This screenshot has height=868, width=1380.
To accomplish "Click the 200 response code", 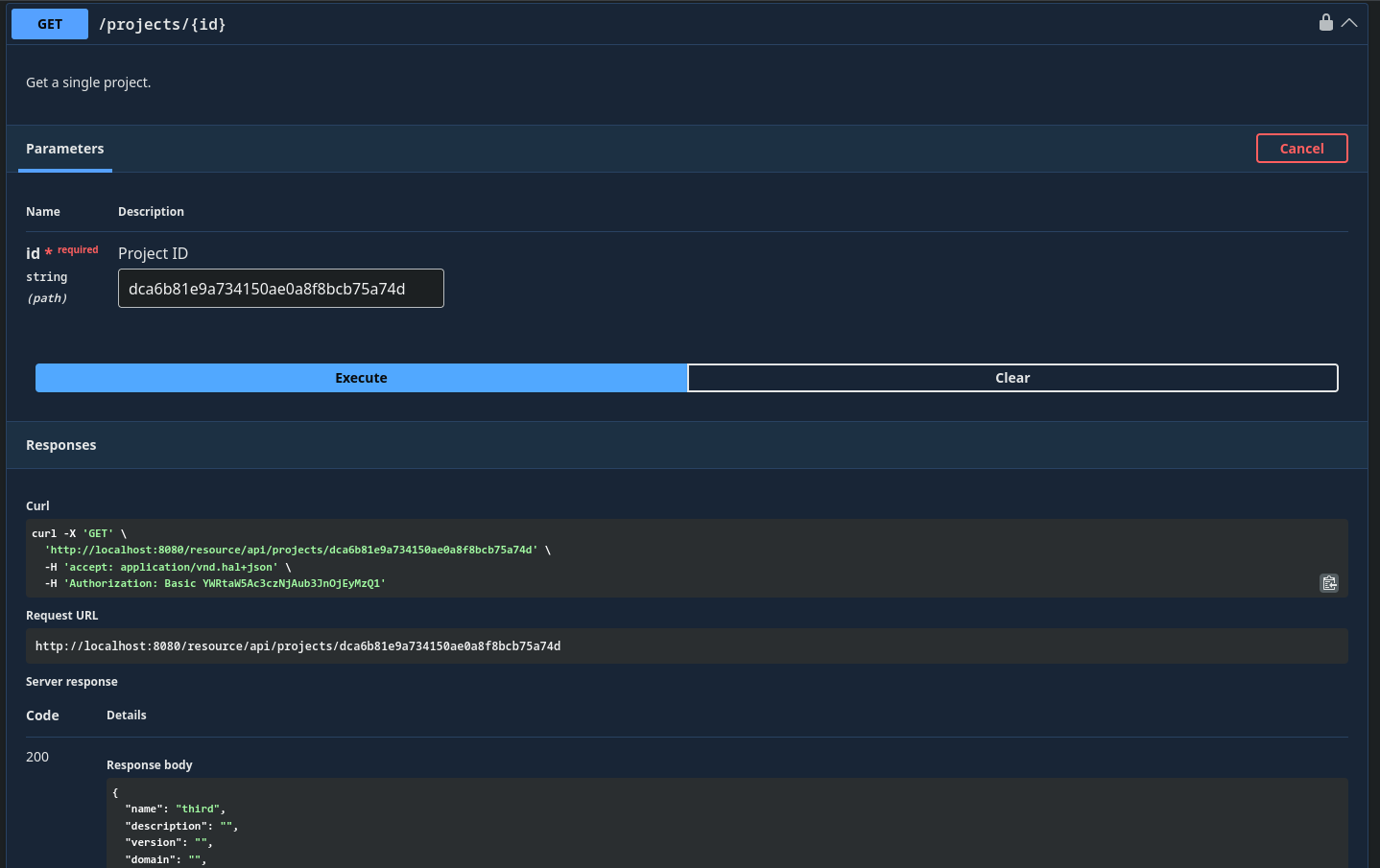I will point(37,757).
